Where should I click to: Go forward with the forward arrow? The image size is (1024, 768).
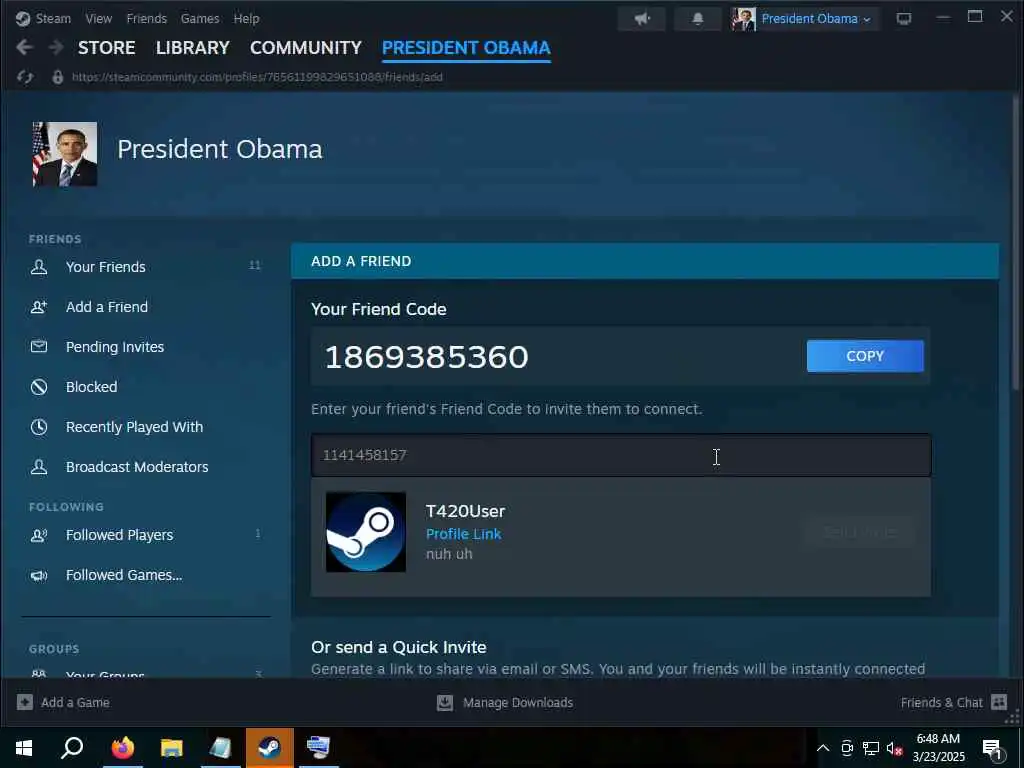click(x=56, y=48)
